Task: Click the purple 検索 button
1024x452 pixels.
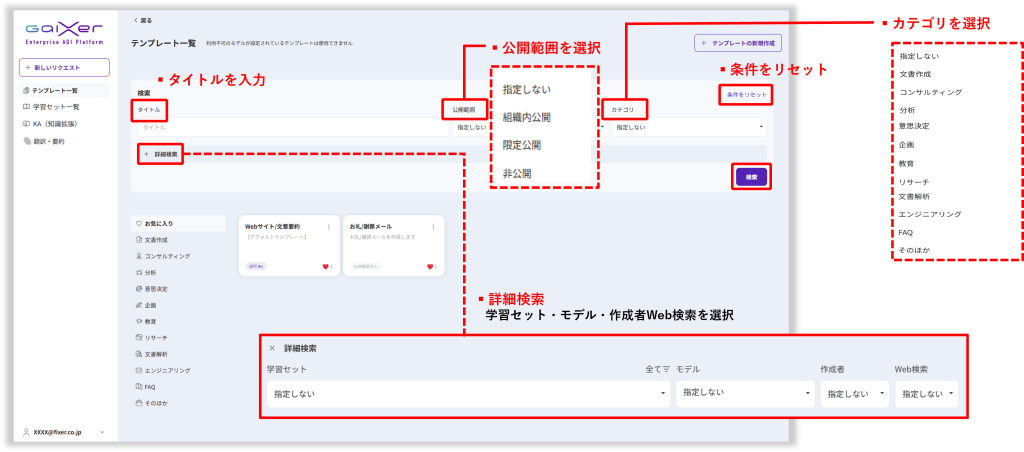Action: [x=751, y=176]
